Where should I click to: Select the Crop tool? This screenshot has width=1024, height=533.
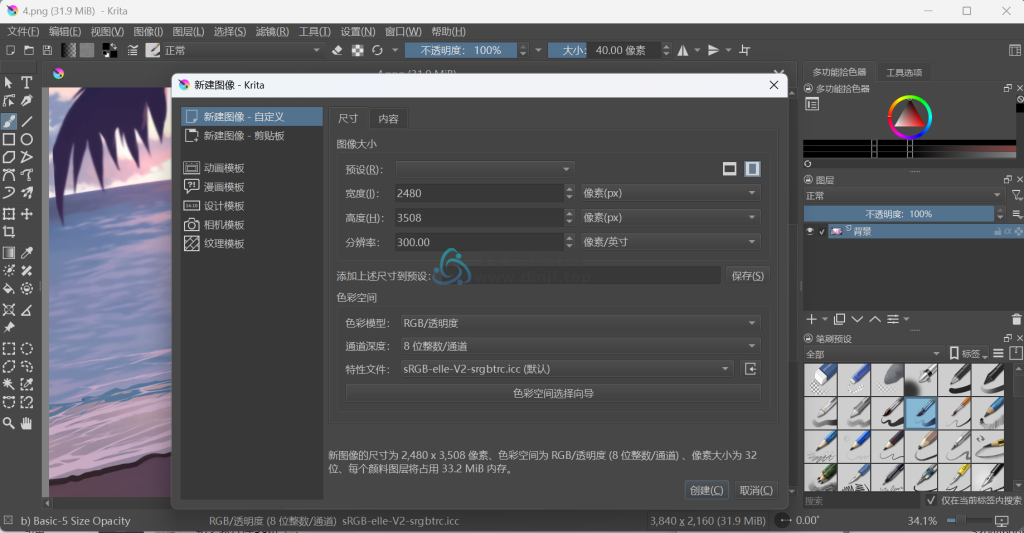click(9, 232)
